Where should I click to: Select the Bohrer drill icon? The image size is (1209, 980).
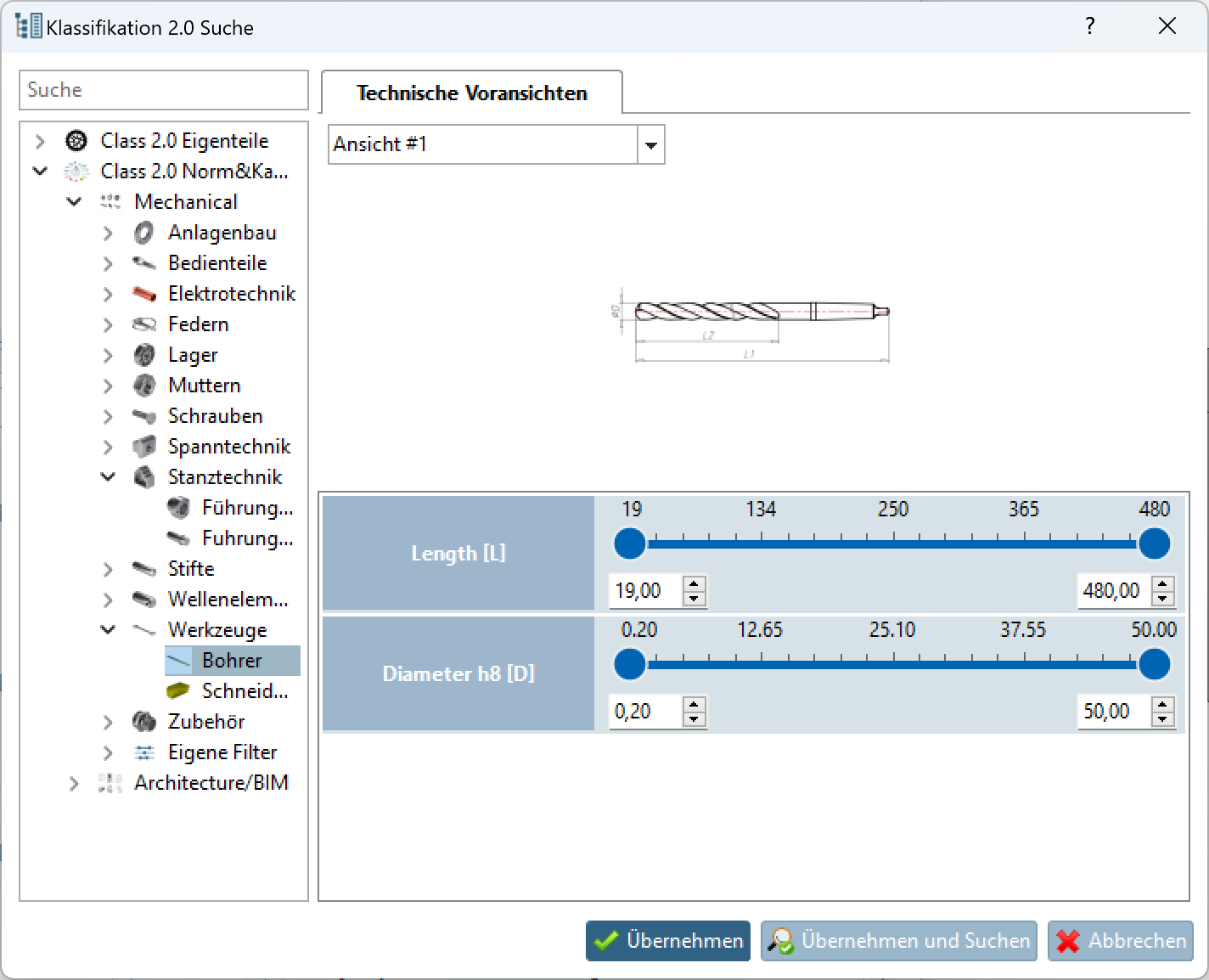[181, 660]
